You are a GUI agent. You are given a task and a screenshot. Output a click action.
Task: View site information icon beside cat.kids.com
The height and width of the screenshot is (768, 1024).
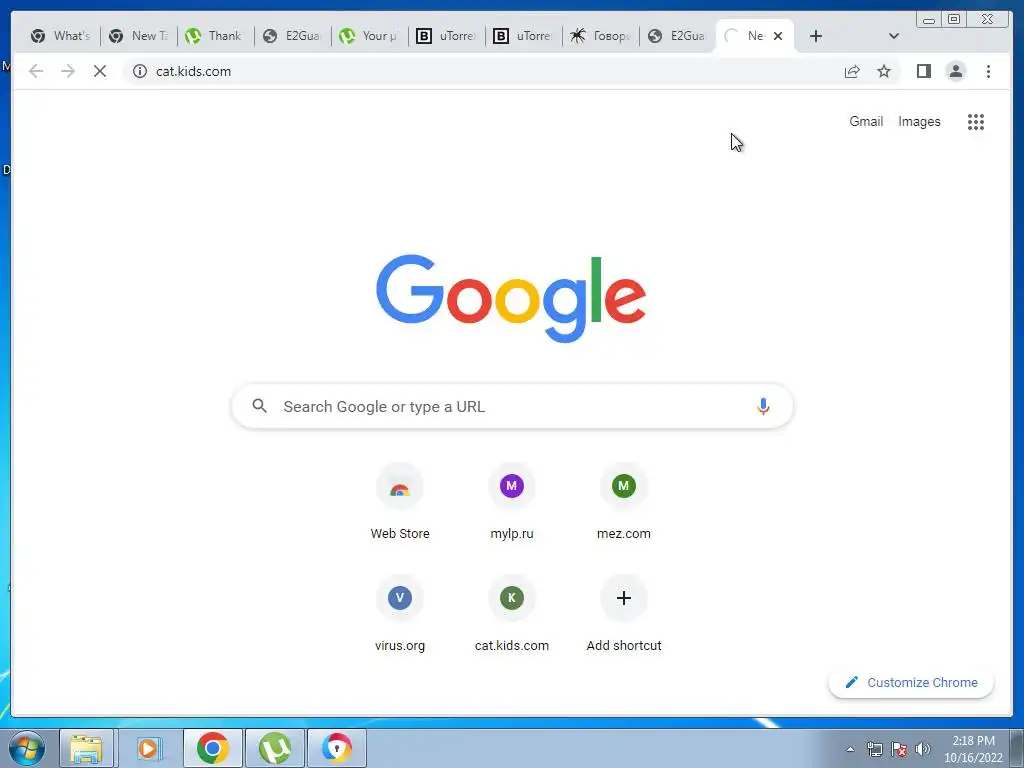(140, 71)
